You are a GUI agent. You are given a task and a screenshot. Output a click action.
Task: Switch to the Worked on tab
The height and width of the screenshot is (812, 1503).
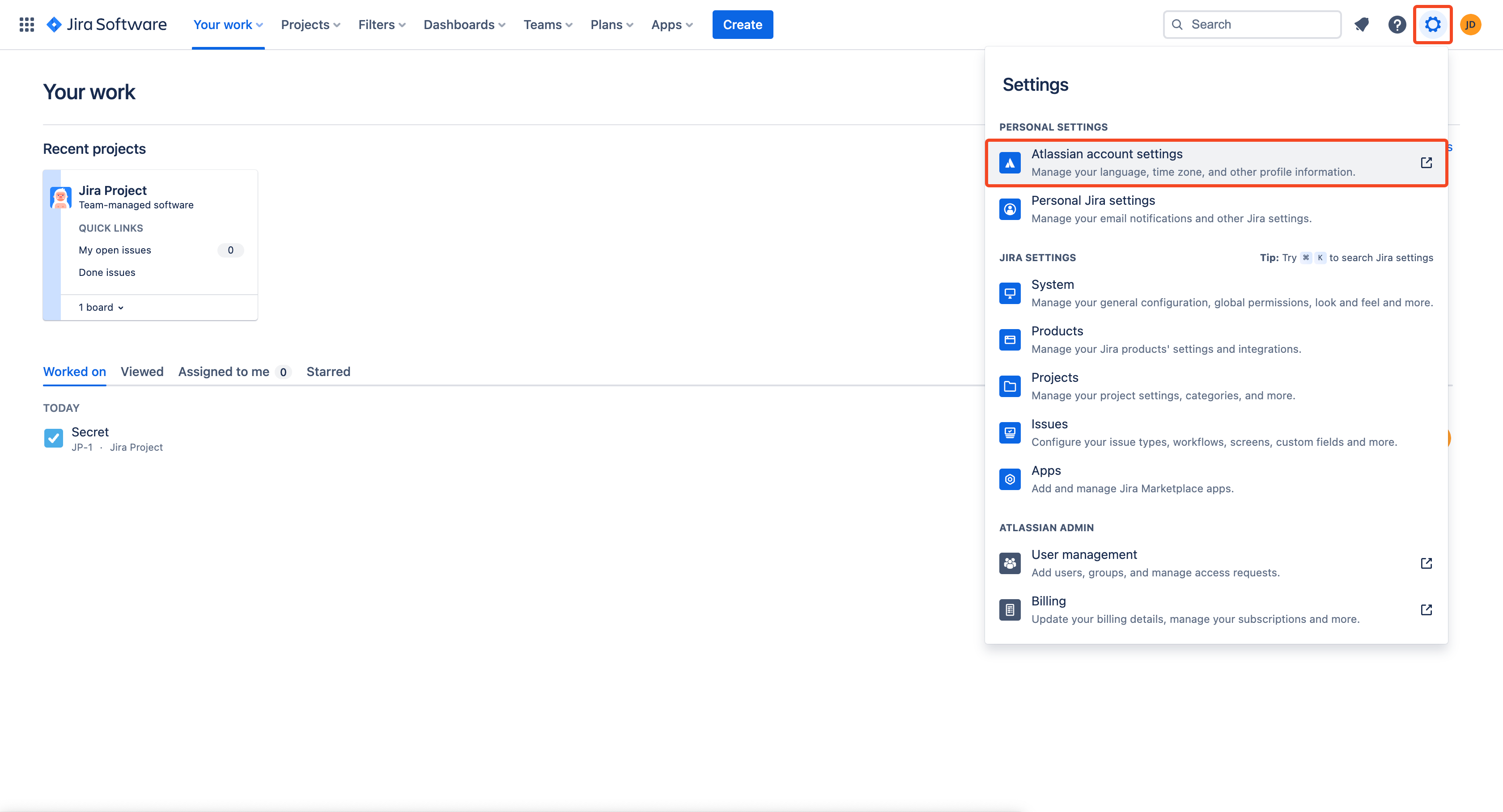pyautogui.click(x=75, y=372)
